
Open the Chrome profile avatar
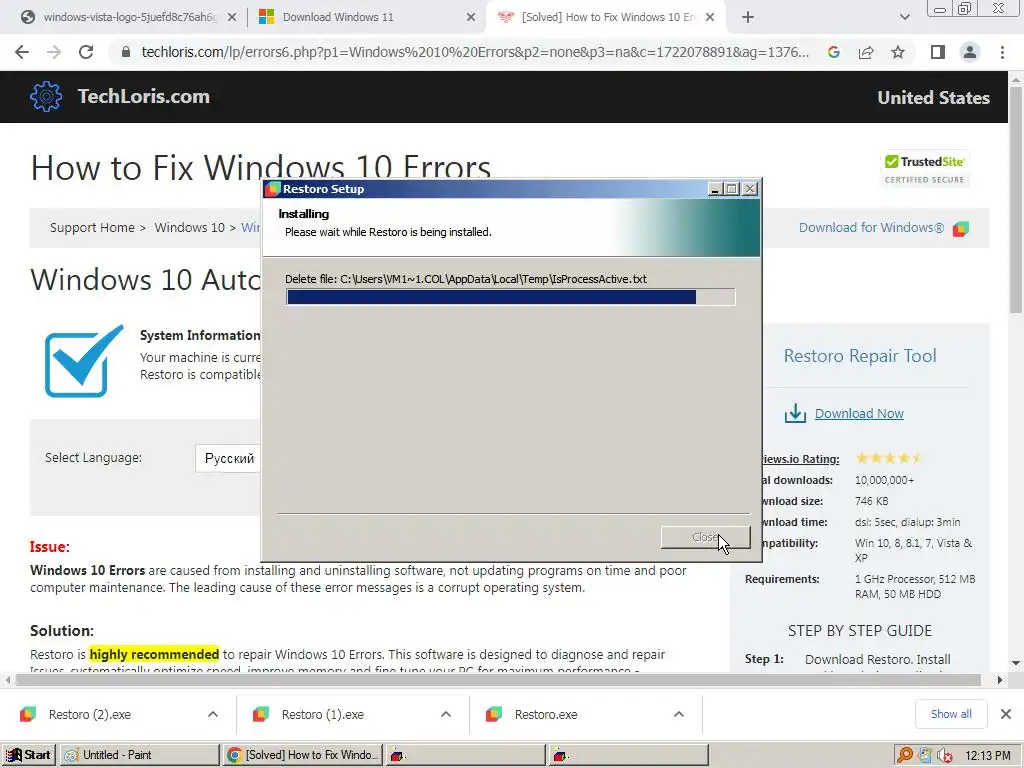970,52
